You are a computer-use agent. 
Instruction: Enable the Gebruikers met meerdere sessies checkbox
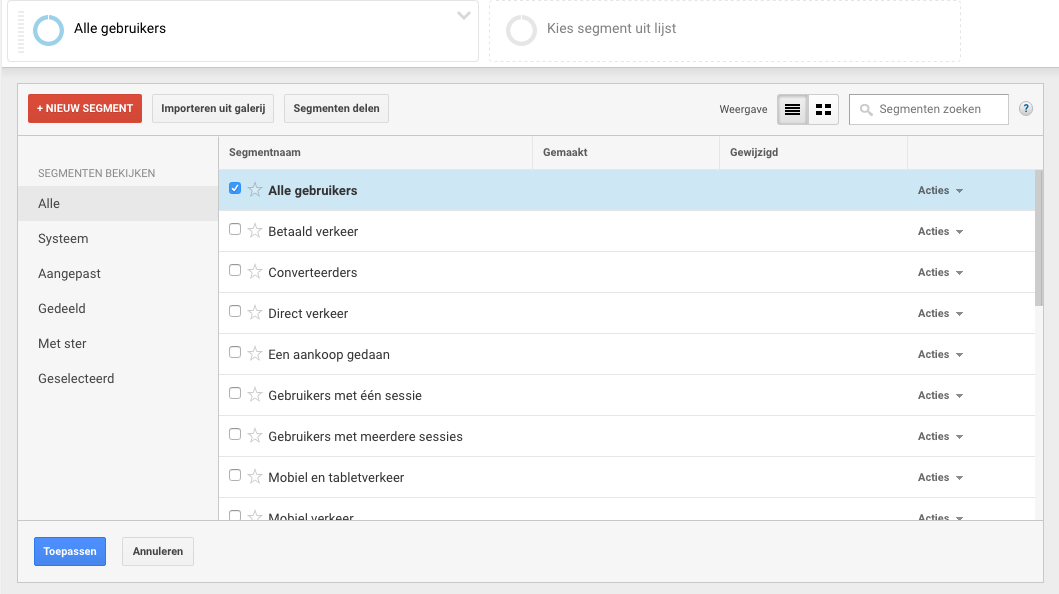(235, 434)
